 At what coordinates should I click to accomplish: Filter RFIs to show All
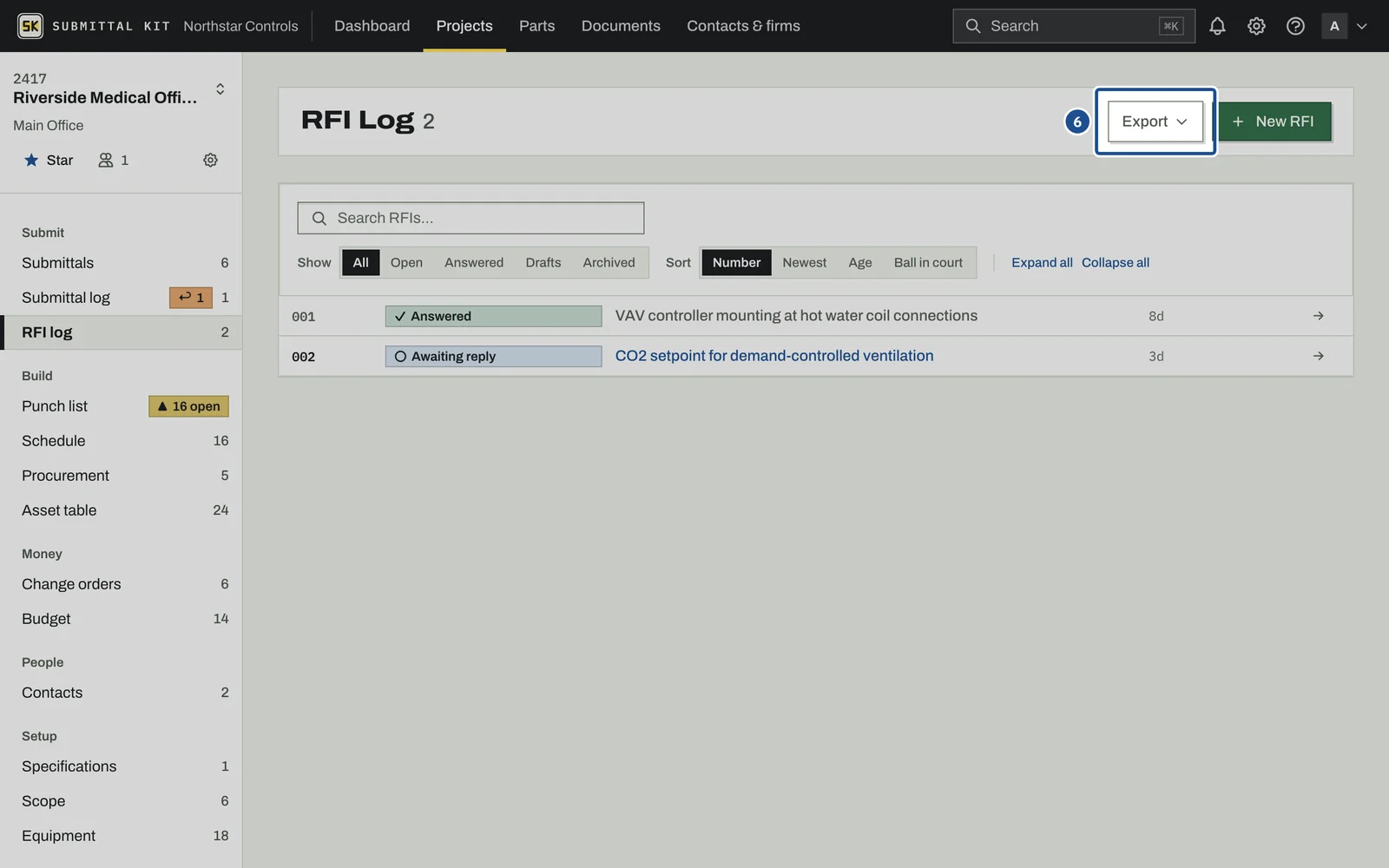point(360,262)
